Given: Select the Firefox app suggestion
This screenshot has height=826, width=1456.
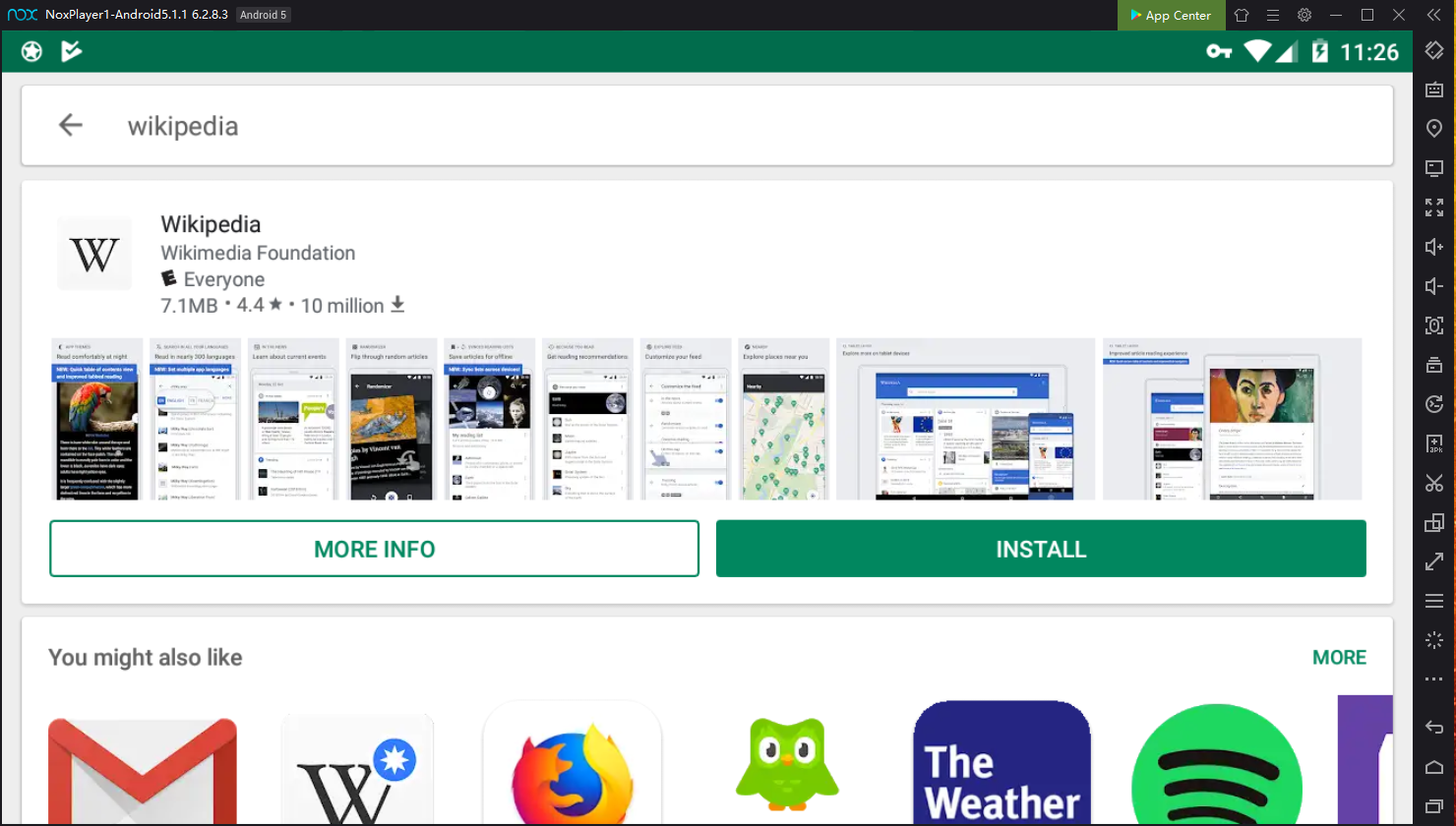Looking at the screenshot, I should pyautogui.click(x=572, y=767).
